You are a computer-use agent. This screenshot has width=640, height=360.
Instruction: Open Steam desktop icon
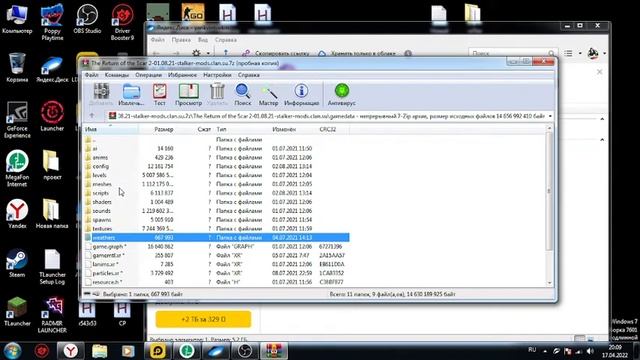click(x=17, y=263)
